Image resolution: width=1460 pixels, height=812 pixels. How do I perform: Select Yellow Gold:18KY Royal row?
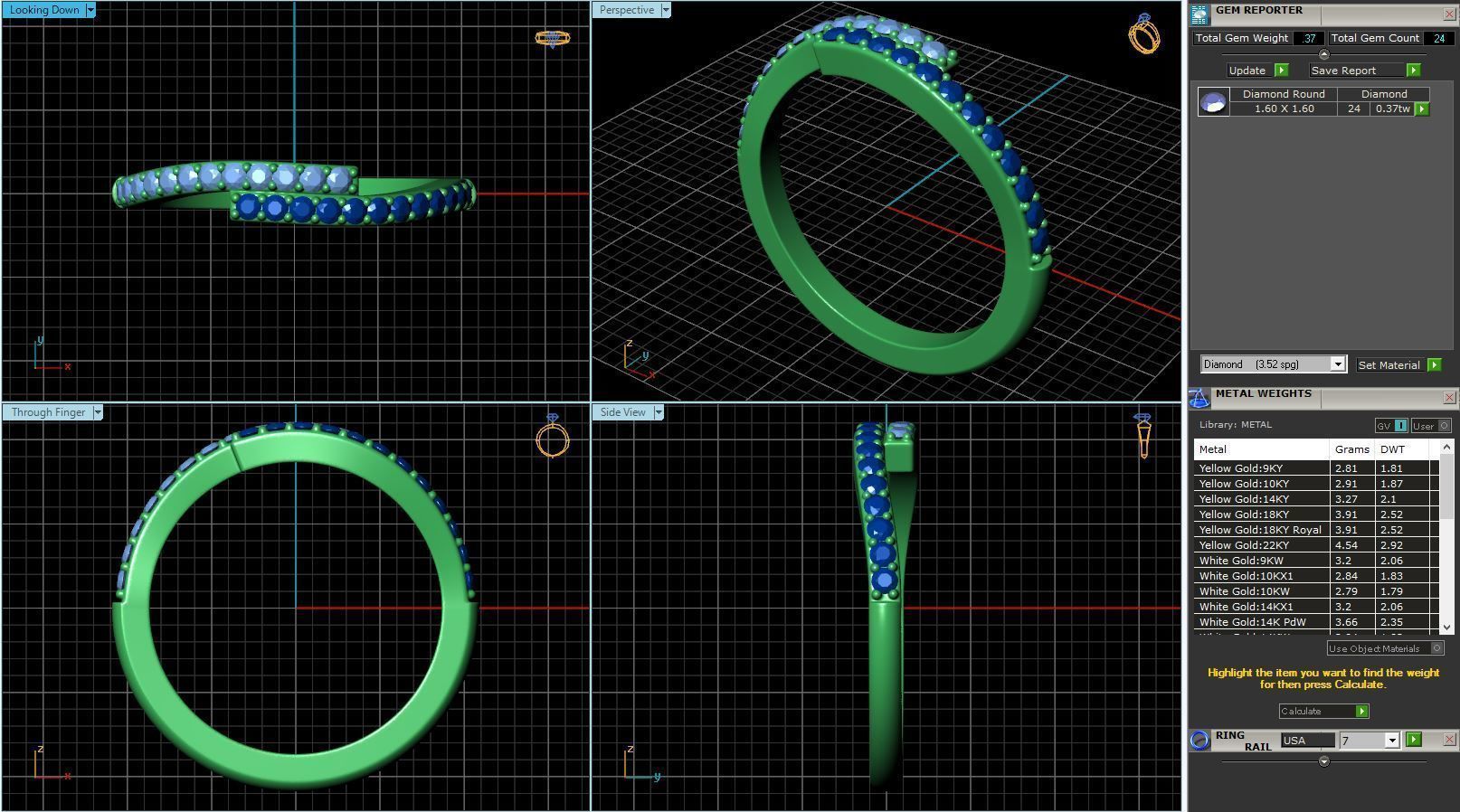[x=1316, y=530]
